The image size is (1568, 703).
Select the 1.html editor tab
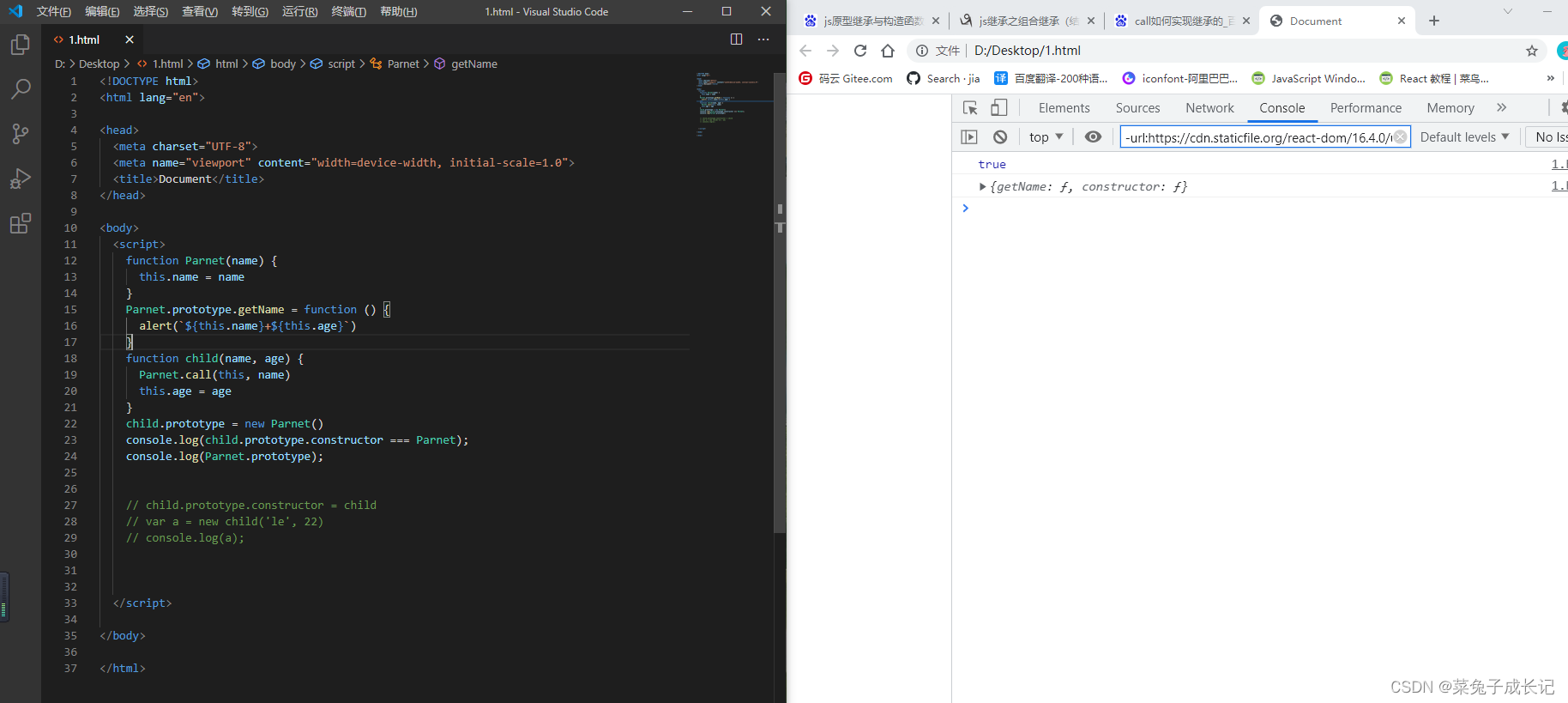point(84,39)
